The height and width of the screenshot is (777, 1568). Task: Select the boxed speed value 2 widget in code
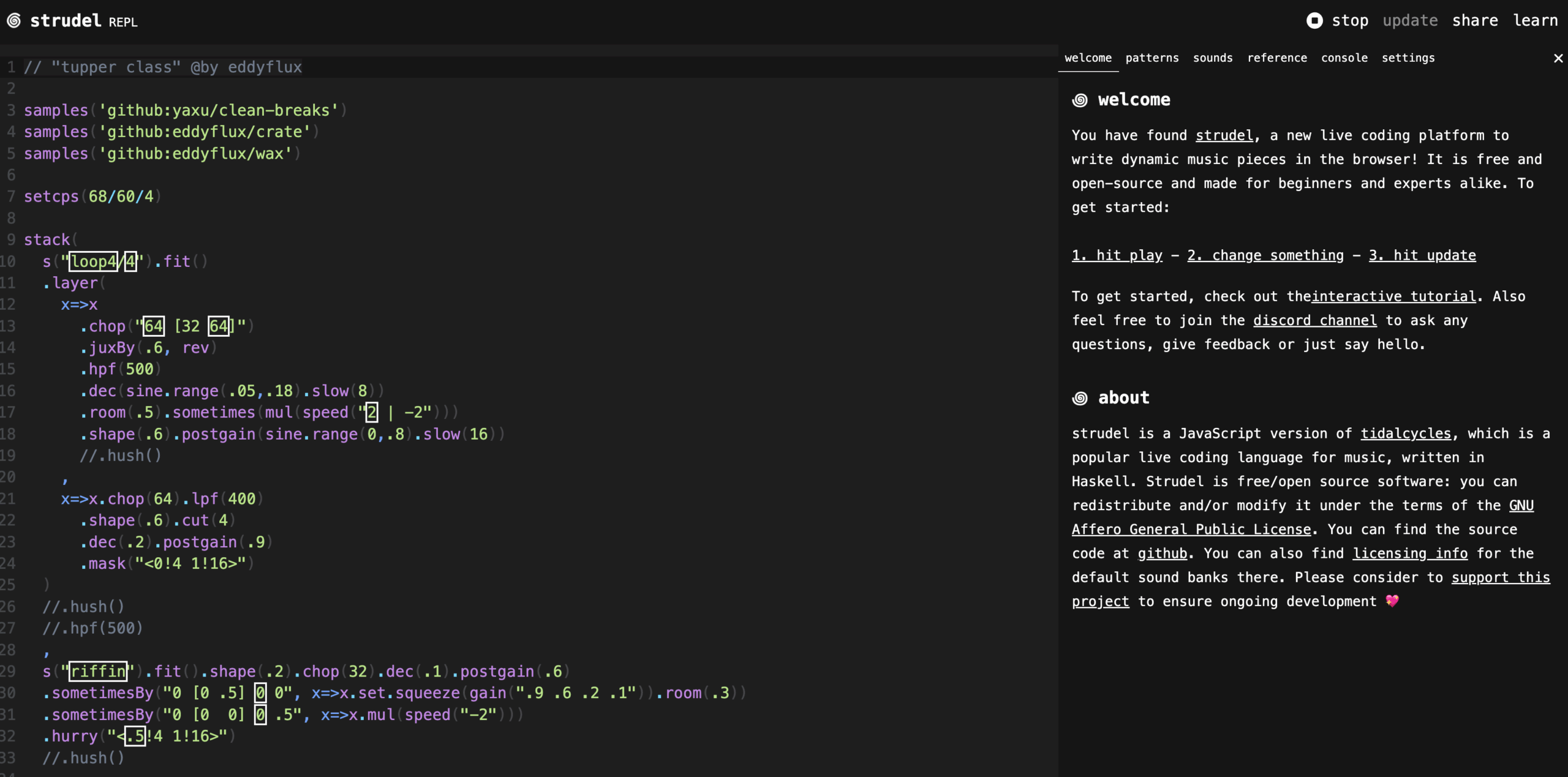[x=371, y=412]
